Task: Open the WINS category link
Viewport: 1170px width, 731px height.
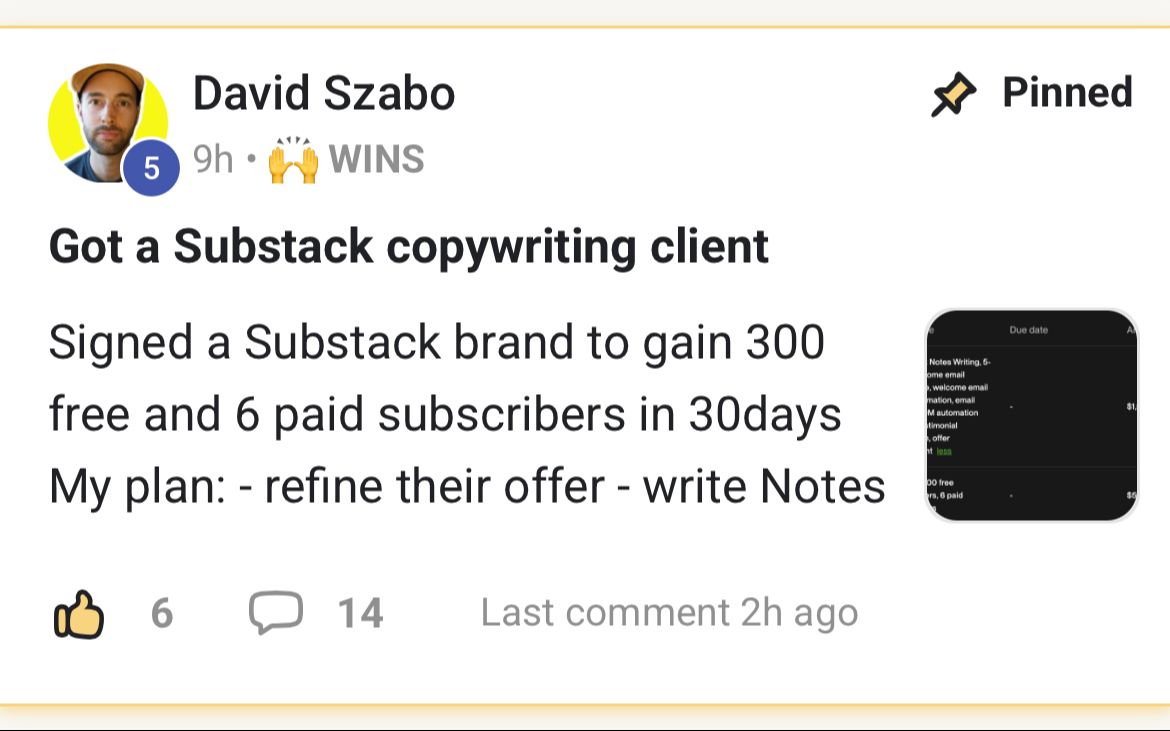Action: coord(376,160)
